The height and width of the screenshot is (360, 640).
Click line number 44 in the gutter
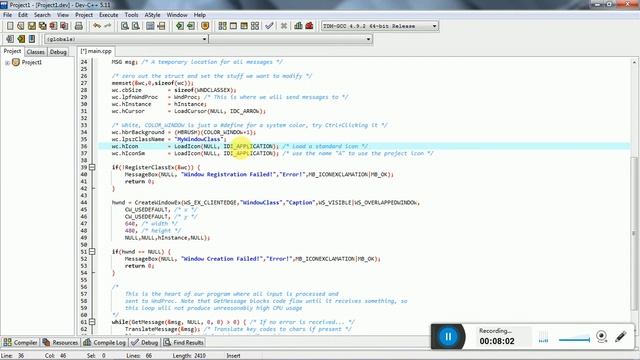pos(84,202)
